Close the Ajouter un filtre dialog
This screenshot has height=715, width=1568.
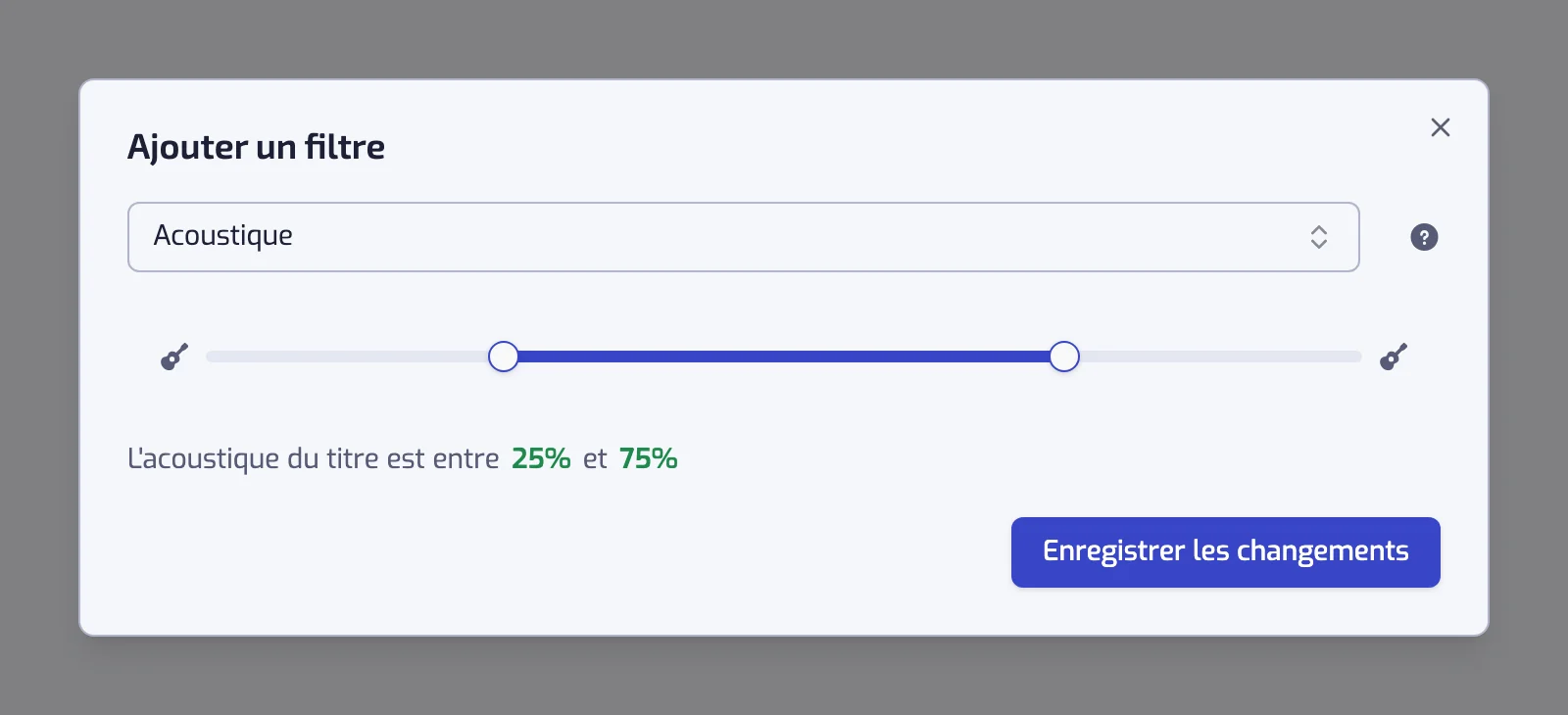click(x=1440, y=127)
